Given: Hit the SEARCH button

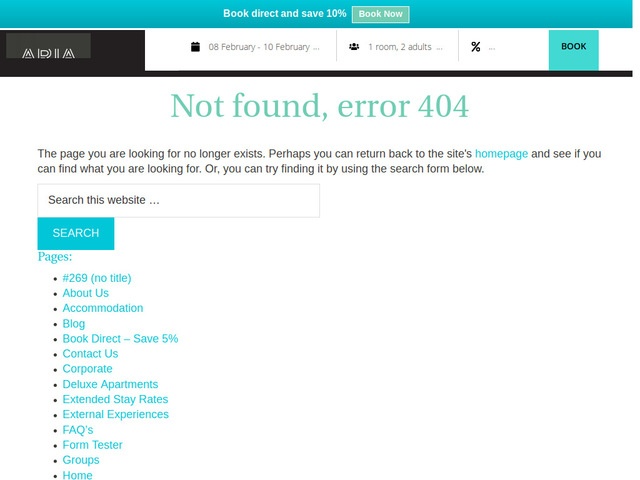Looking at the screenshot, I should click(x=75, y=233).
